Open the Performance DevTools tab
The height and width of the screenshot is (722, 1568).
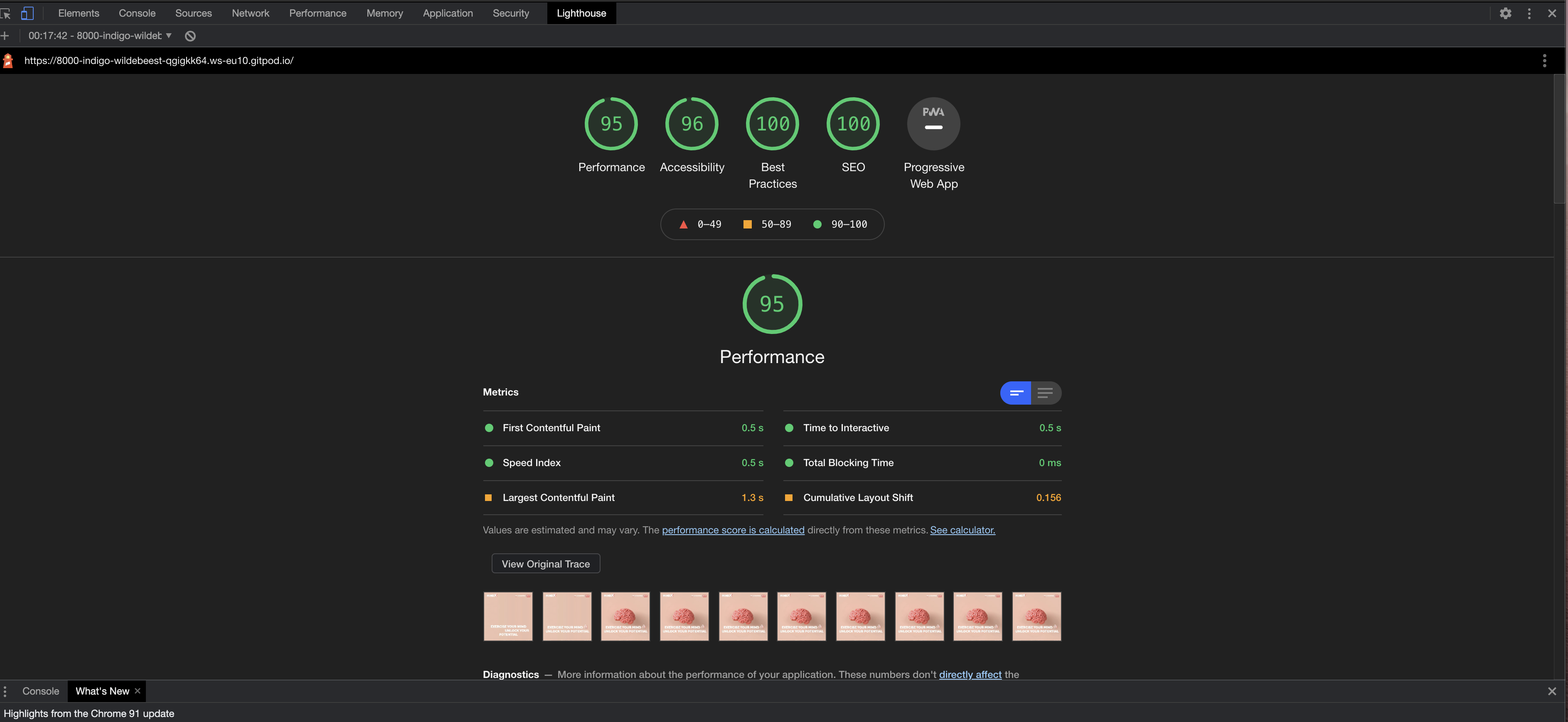tap(318, 13)
